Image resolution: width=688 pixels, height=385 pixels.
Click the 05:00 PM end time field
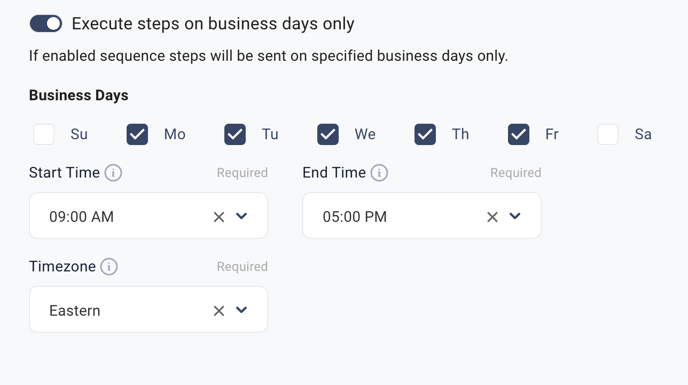tap(422, 216)
